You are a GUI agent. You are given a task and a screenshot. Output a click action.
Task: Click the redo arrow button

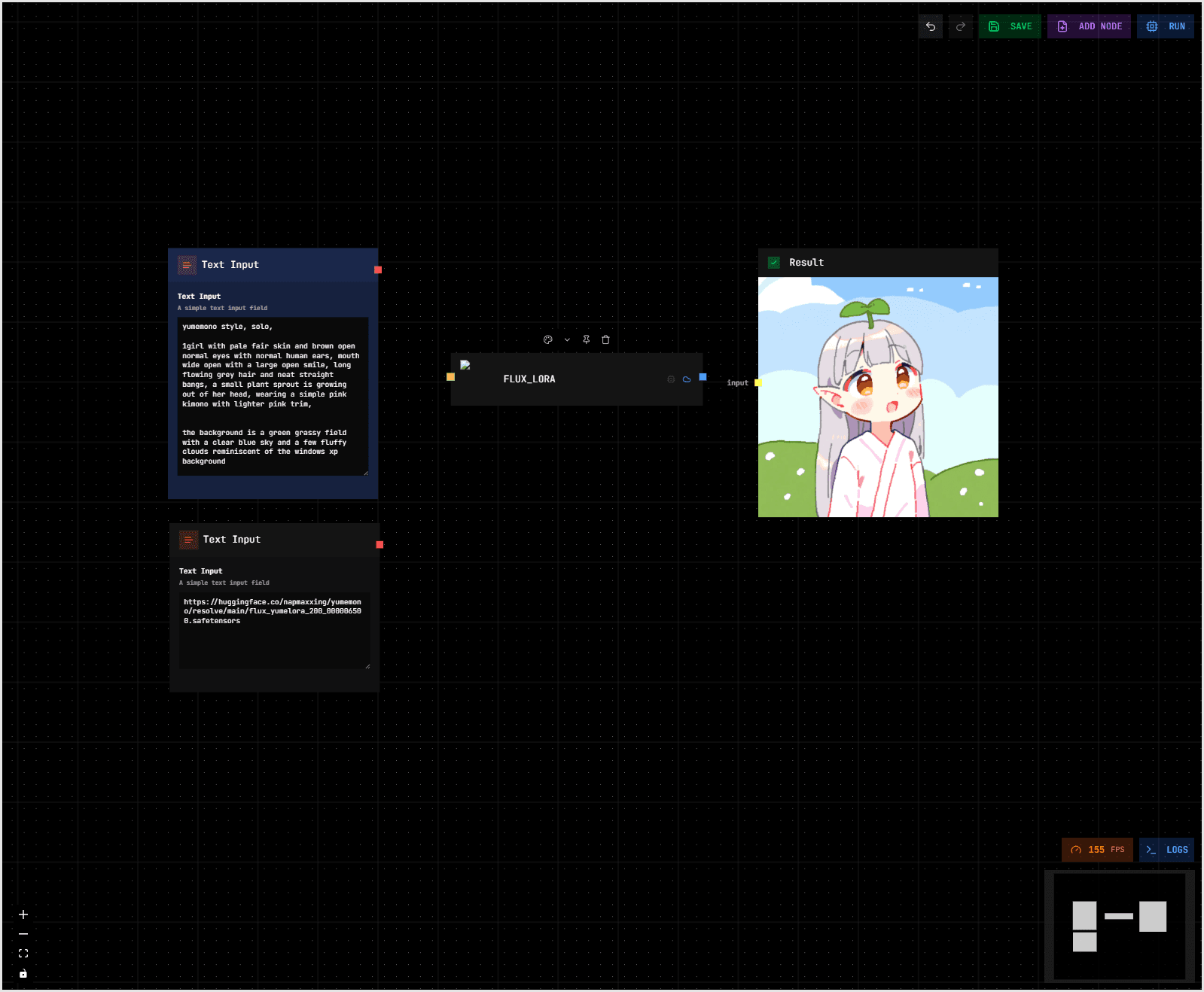pyautogui.click(x=961, y=26)
